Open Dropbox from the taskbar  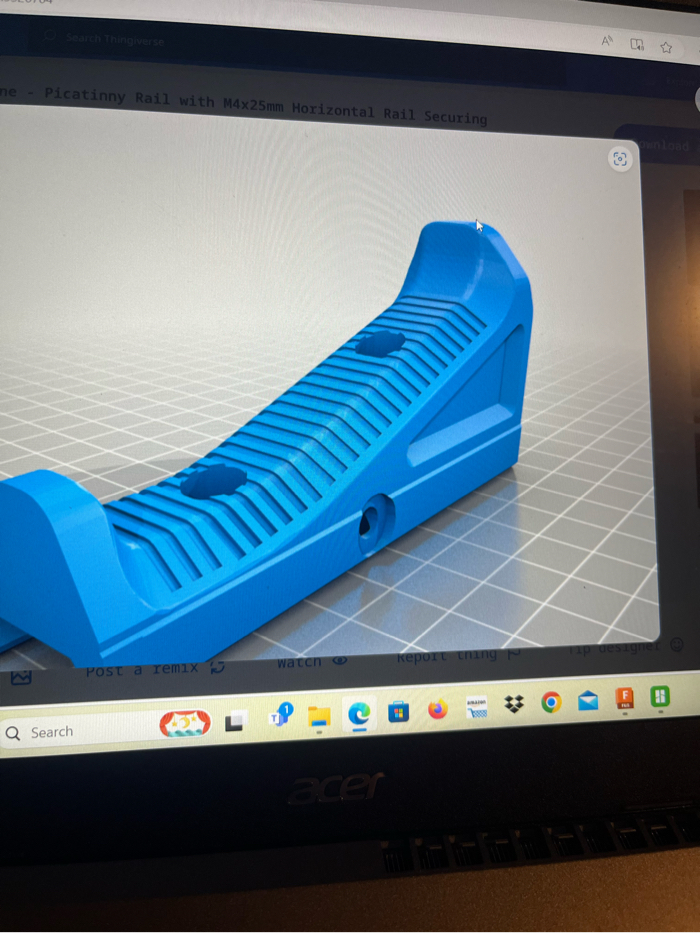(x=514, y=705)
